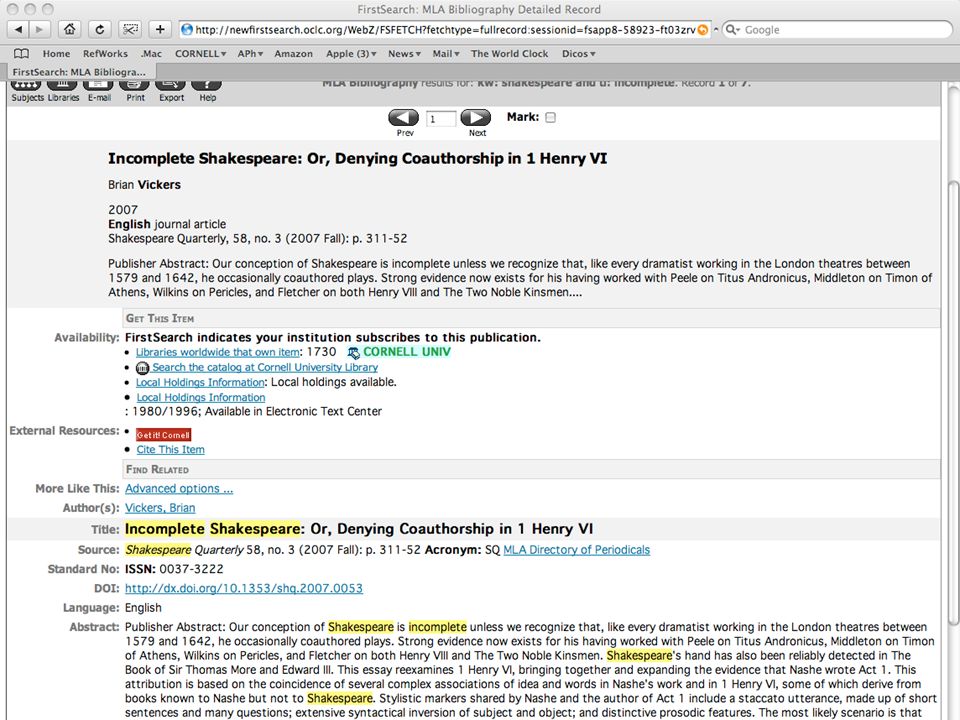
Task: Open the Amazon bookmark
Action: coord(293,54)
